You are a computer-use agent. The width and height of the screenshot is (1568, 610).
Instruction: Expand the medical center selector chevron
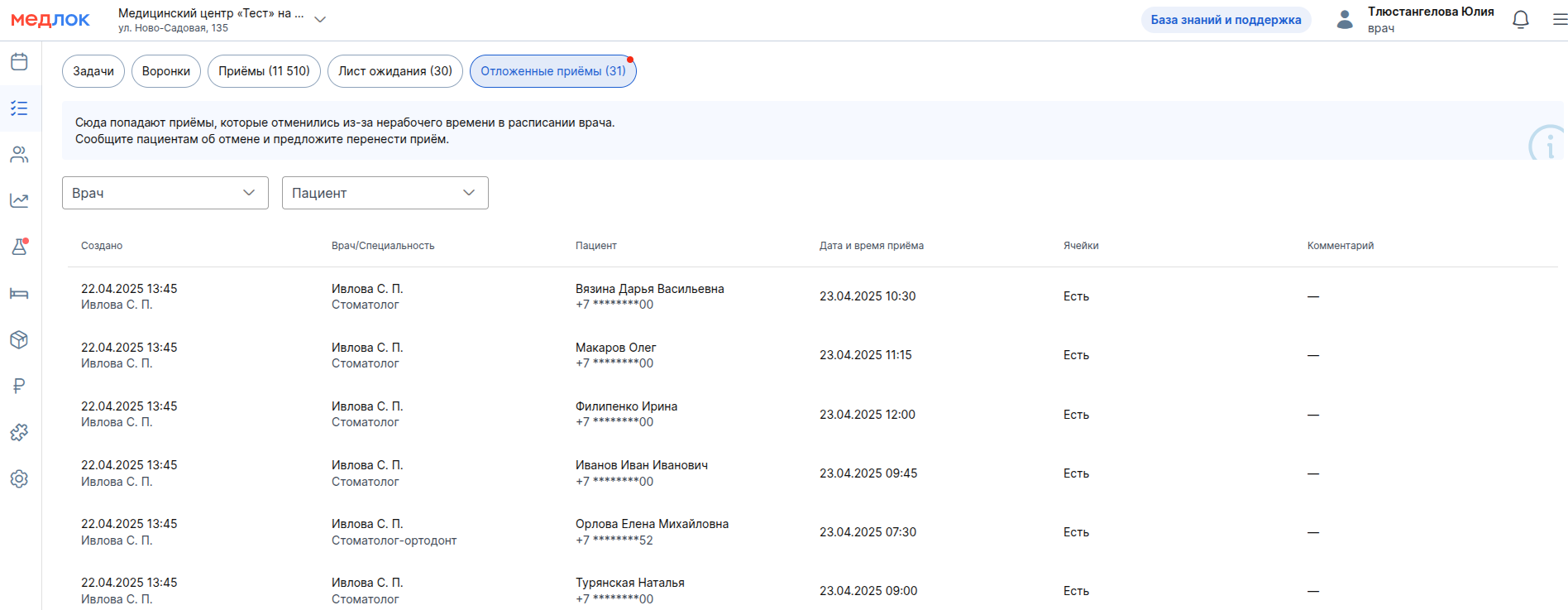pyautogui.click(x=320, y=20)
